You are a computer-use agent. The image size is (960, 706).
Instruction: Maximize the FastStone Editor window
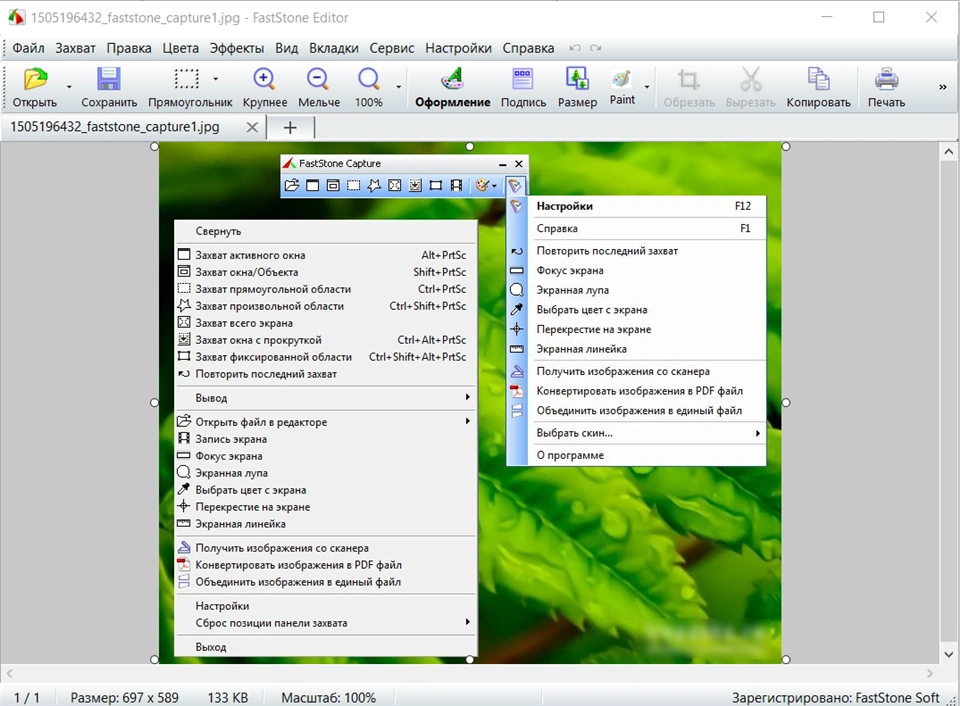click(879, 17)
